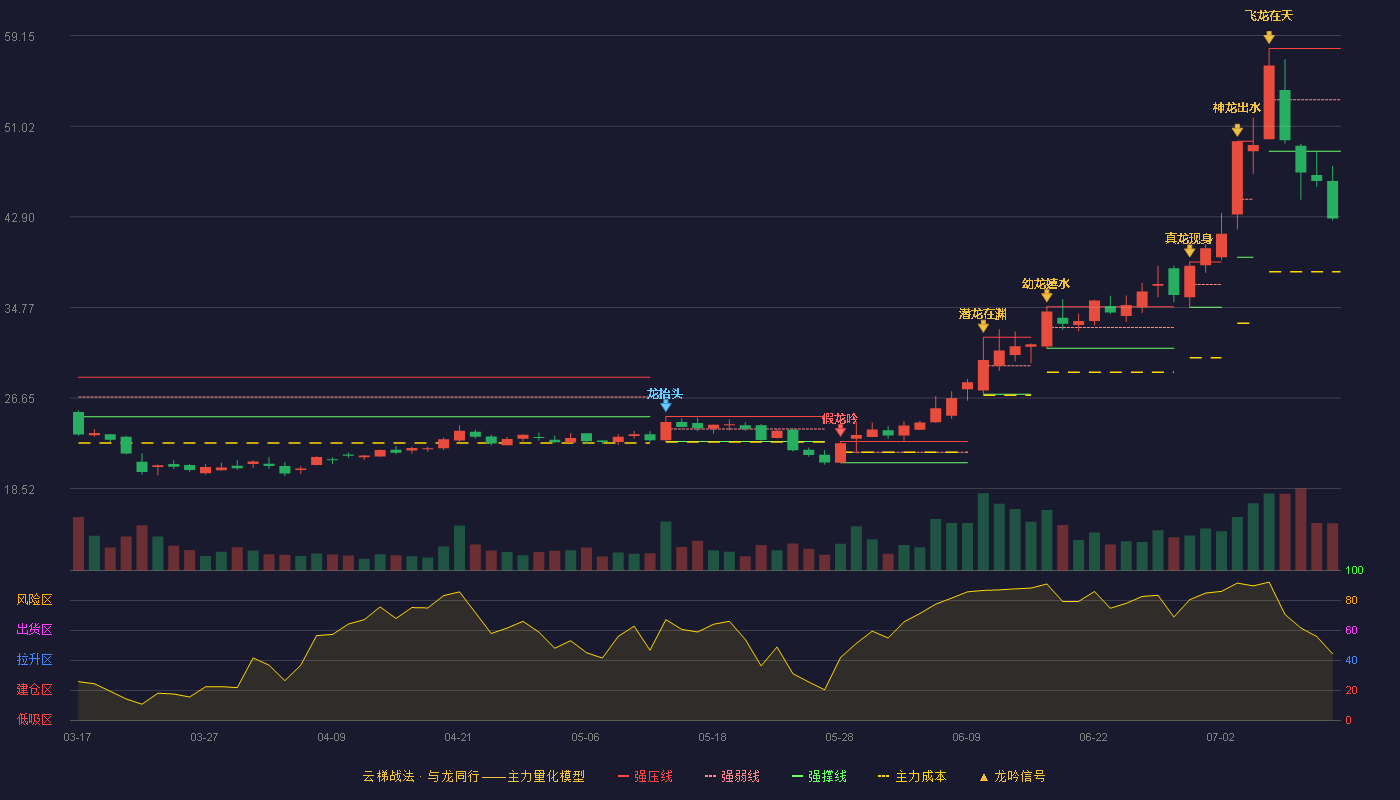Click the 07-02 date on the axis
The width and height of the screenshot is (1400, 800).
click(x=1220, y=737)
